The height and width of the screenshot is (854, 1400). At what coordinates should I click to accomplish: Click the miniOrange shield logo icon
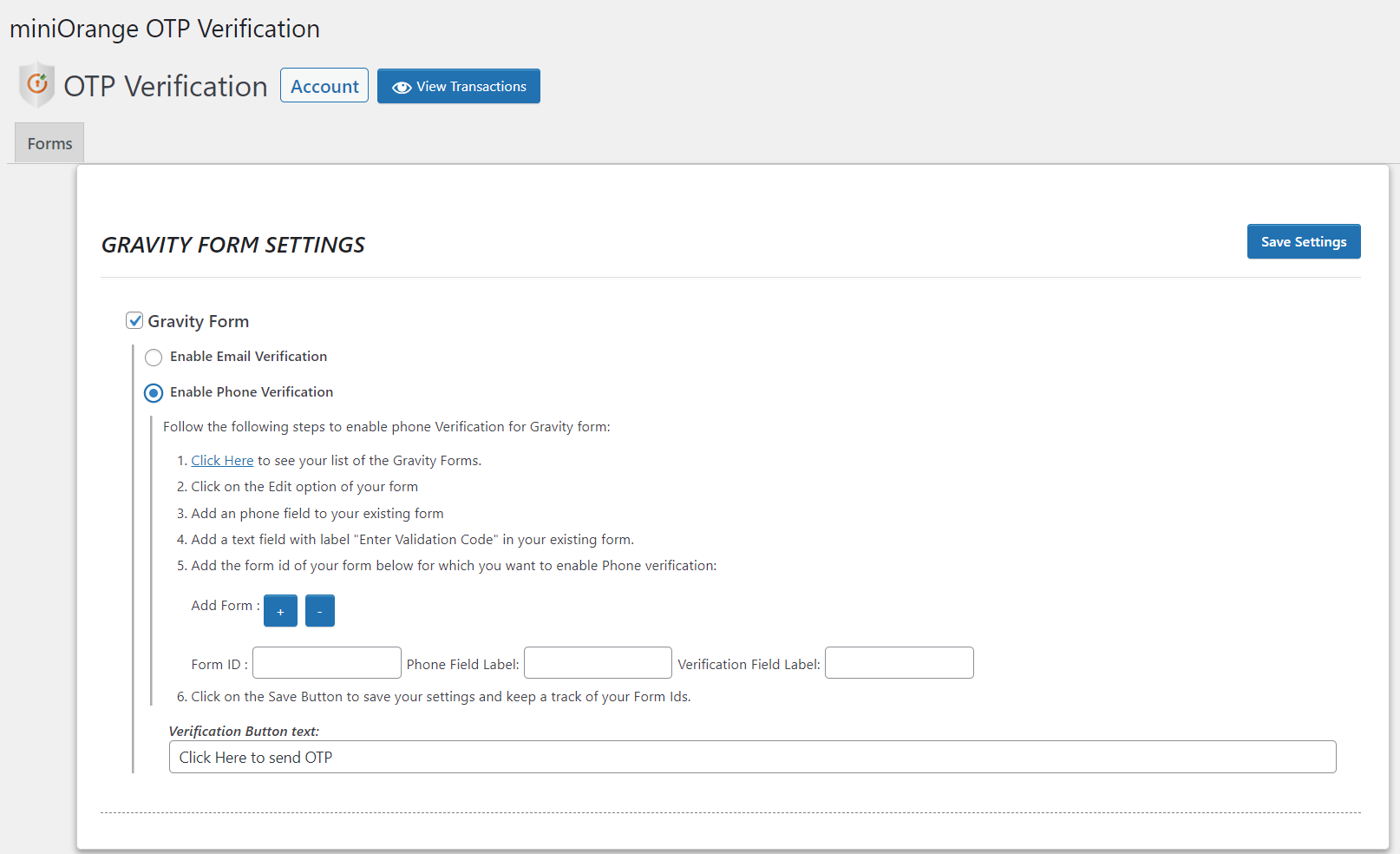point(36,84)
